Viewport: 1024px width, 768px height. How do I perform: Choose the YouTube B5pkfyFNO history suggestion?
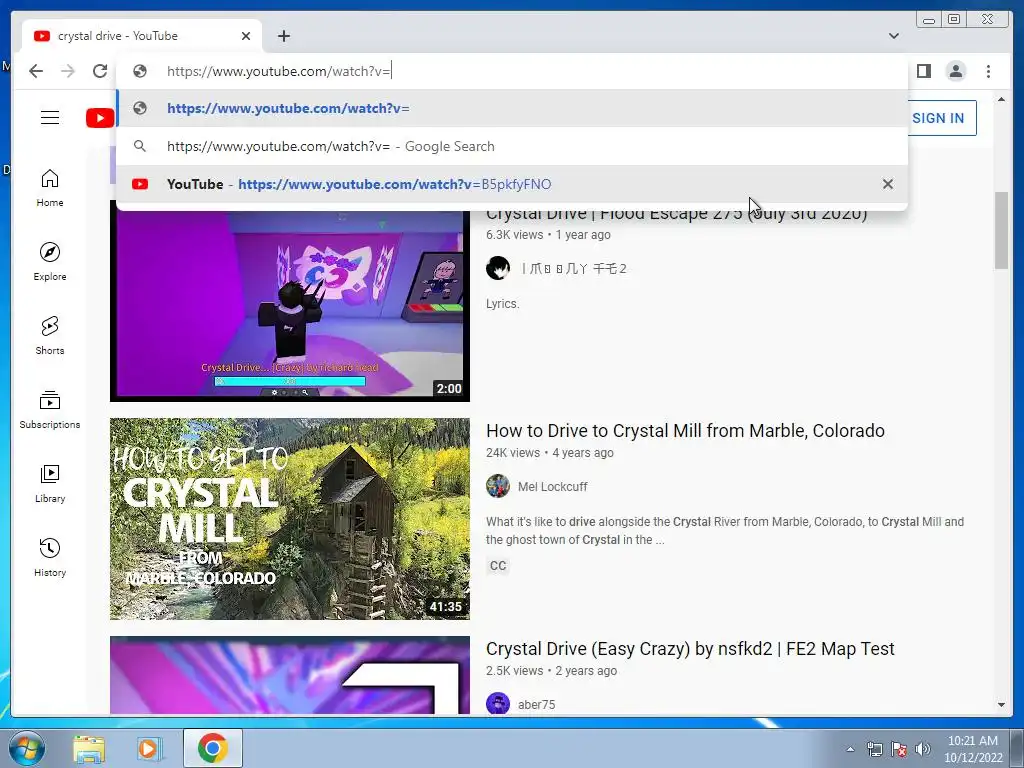click(512, 184)
